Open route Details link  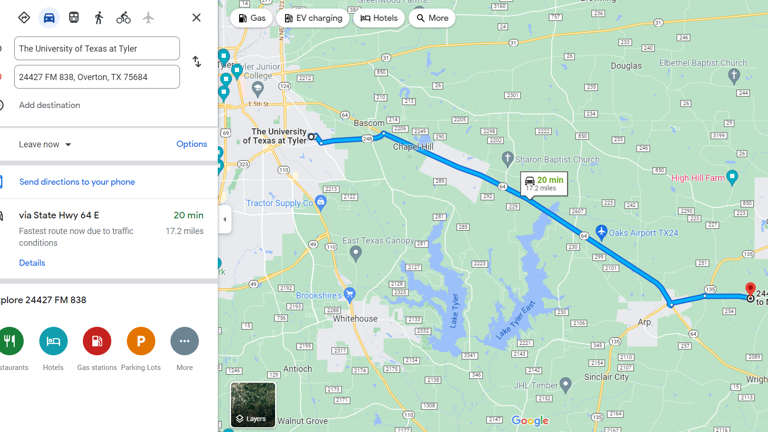click(x=32, y=263)
